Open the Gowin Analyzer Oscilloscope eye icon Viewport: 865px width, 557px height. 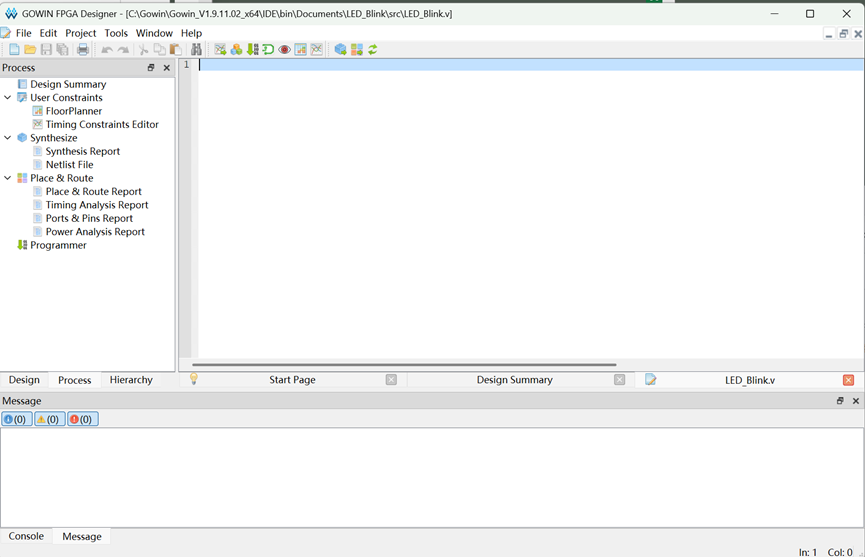(285, 50)
